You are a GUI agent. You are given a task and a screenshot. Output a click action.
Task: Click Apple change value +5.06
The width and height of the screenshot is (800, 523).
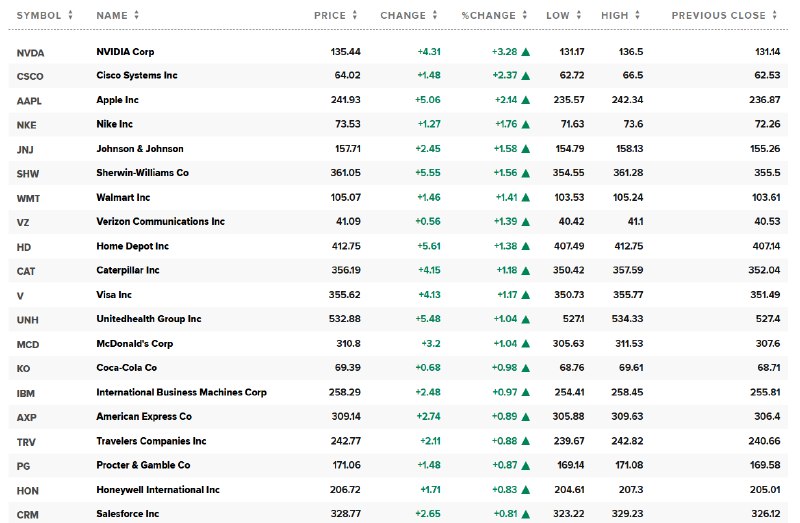[x=428, y=99]
